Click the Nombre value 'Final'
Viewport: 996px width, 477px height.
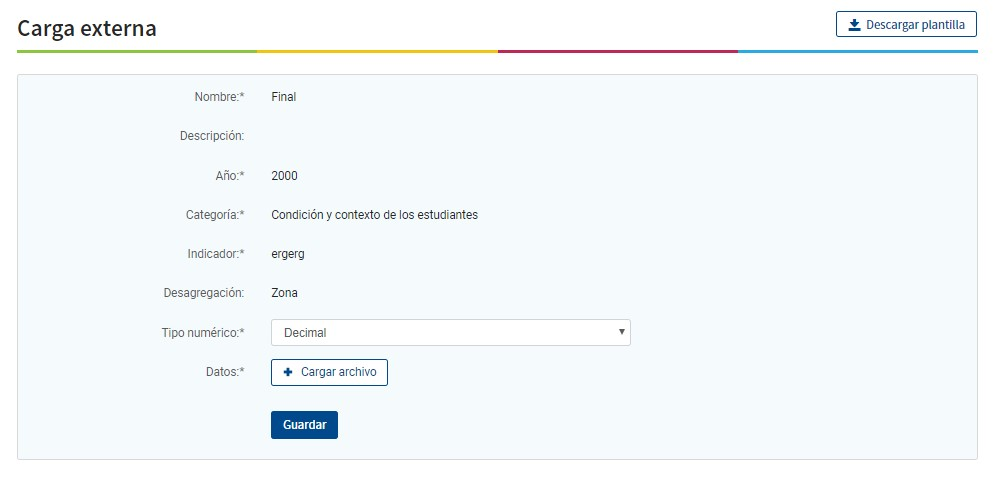(284, 97)
